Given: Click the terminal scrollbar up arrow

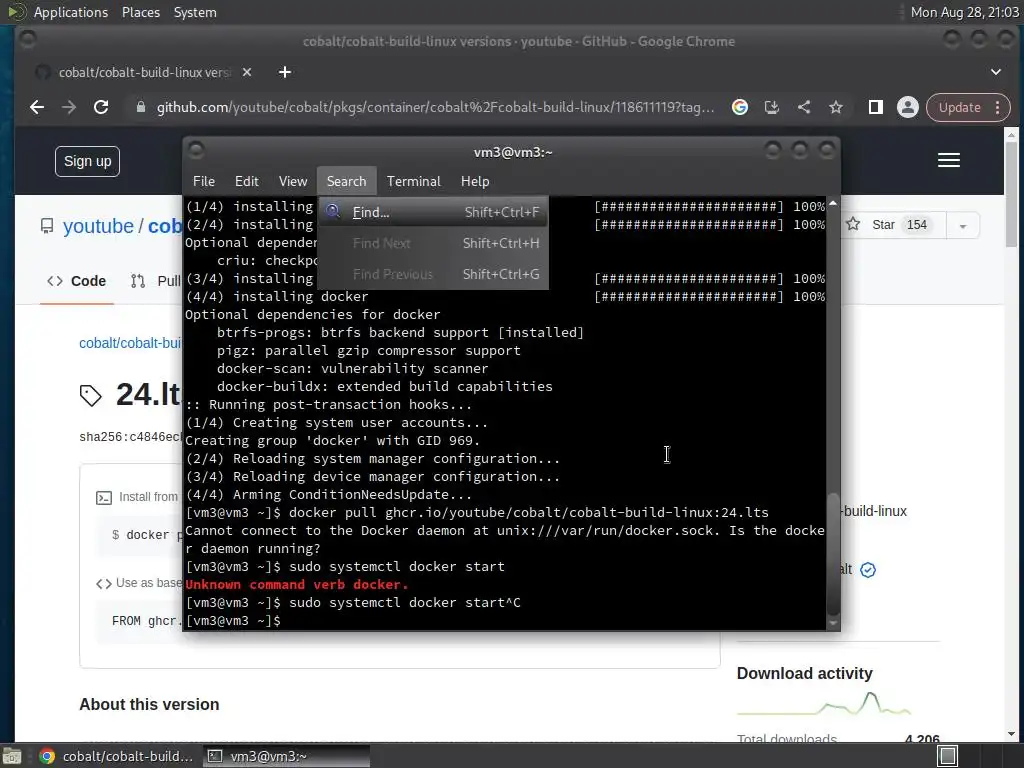Looking at the screenshot, I should pos(833,203).
